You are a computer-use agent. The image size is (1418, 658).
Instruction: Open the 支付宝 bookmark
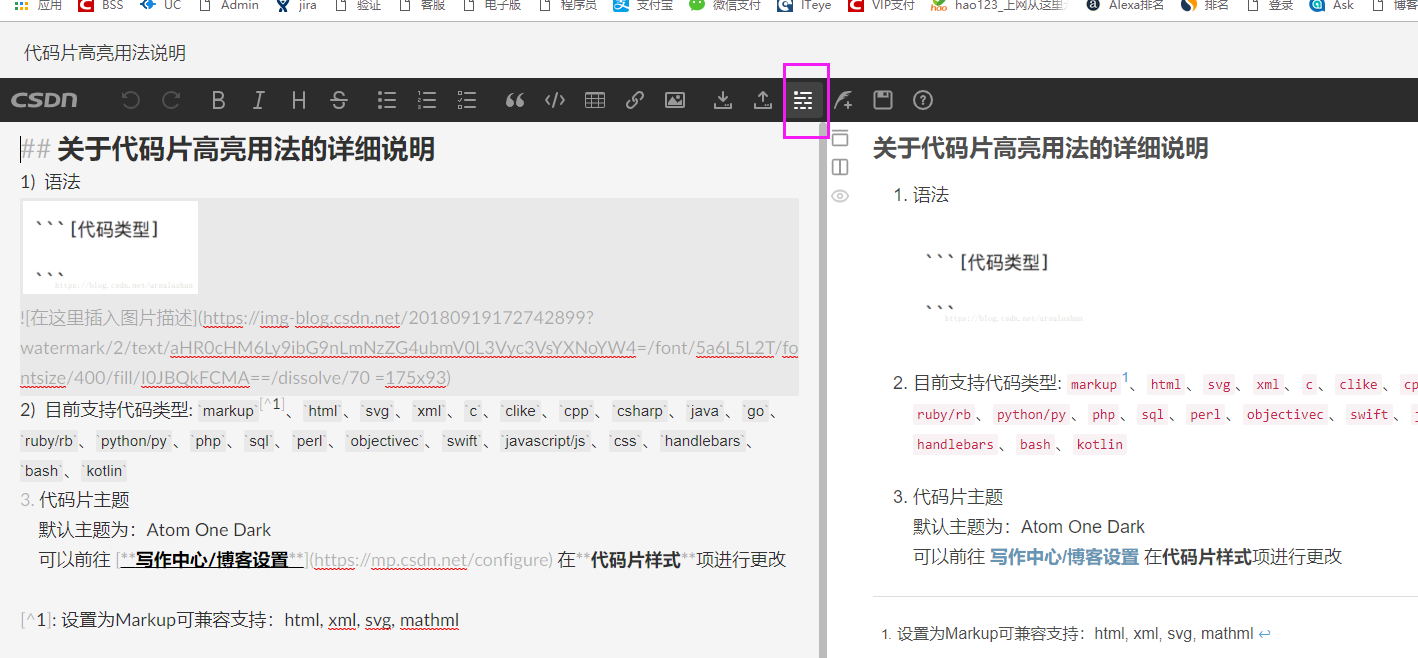[643, 6]
